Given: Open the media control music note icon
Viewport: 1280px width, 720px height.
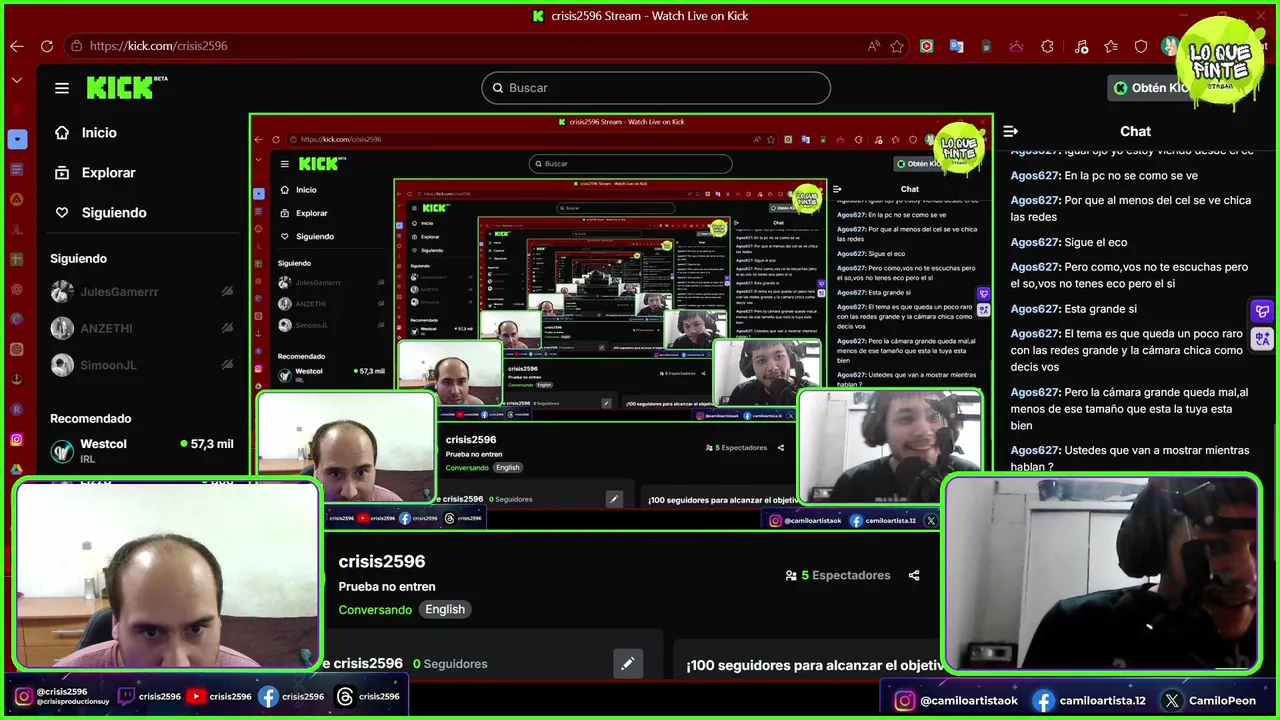Looking at the screenshot, I should coord(1081,46).
